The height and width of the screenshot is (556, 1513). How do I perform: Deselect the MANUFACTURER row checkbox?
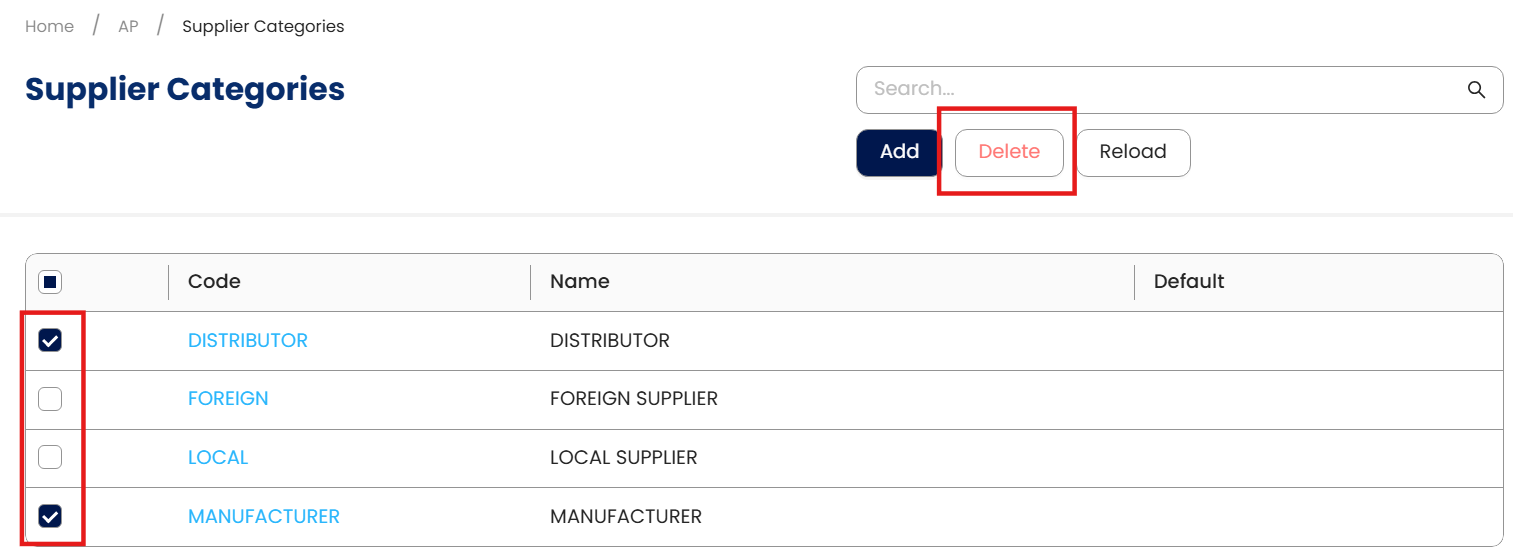point(50,516)
